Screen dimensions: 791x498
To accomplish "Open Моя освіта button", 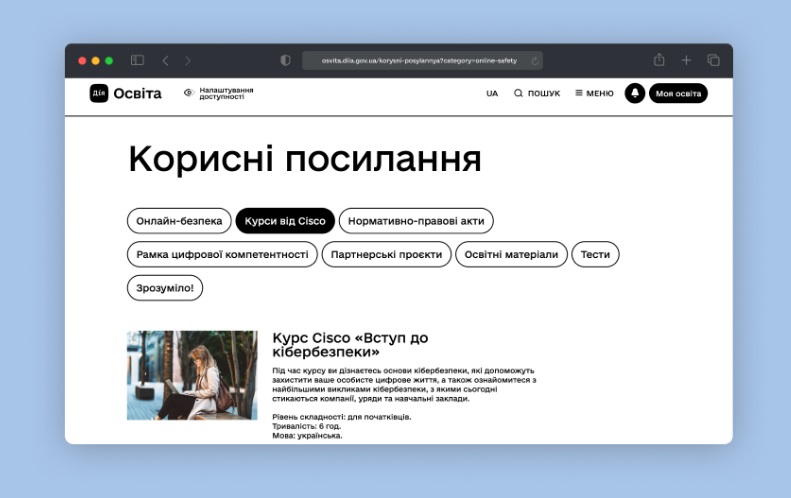I will (678, 93).
